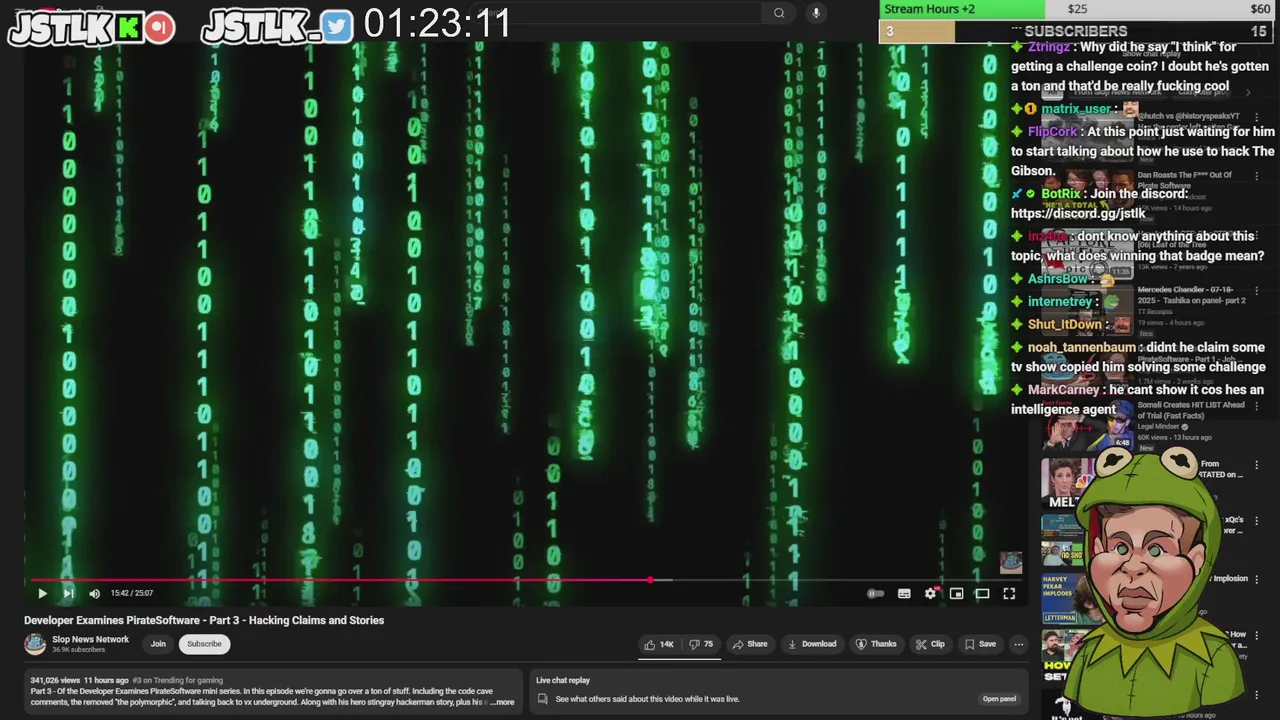The width and height of the screenshot is (1280, 720).
Task: Click the red progress bar scrubber
Action: 651,580
